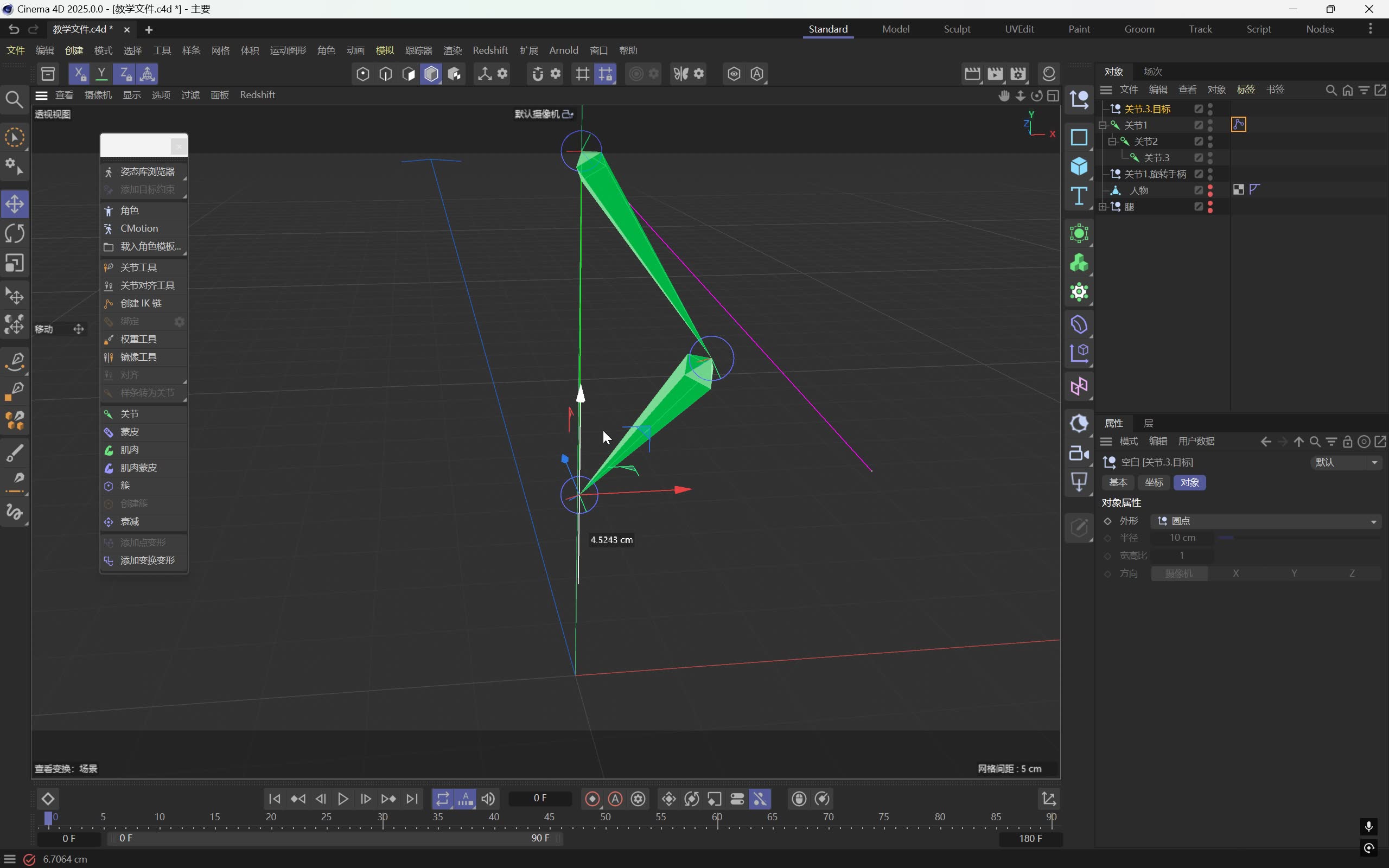Toggle visibility dots for 人物 object
1389x868 pixels.
point(1210,190)
